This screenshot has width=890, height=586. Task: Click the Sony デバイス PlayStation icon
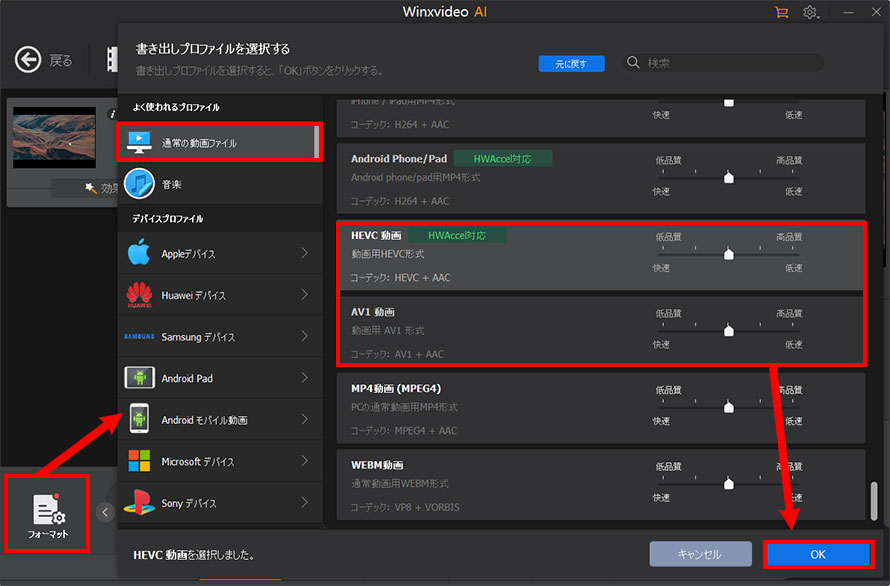click(x=139, y=503)
